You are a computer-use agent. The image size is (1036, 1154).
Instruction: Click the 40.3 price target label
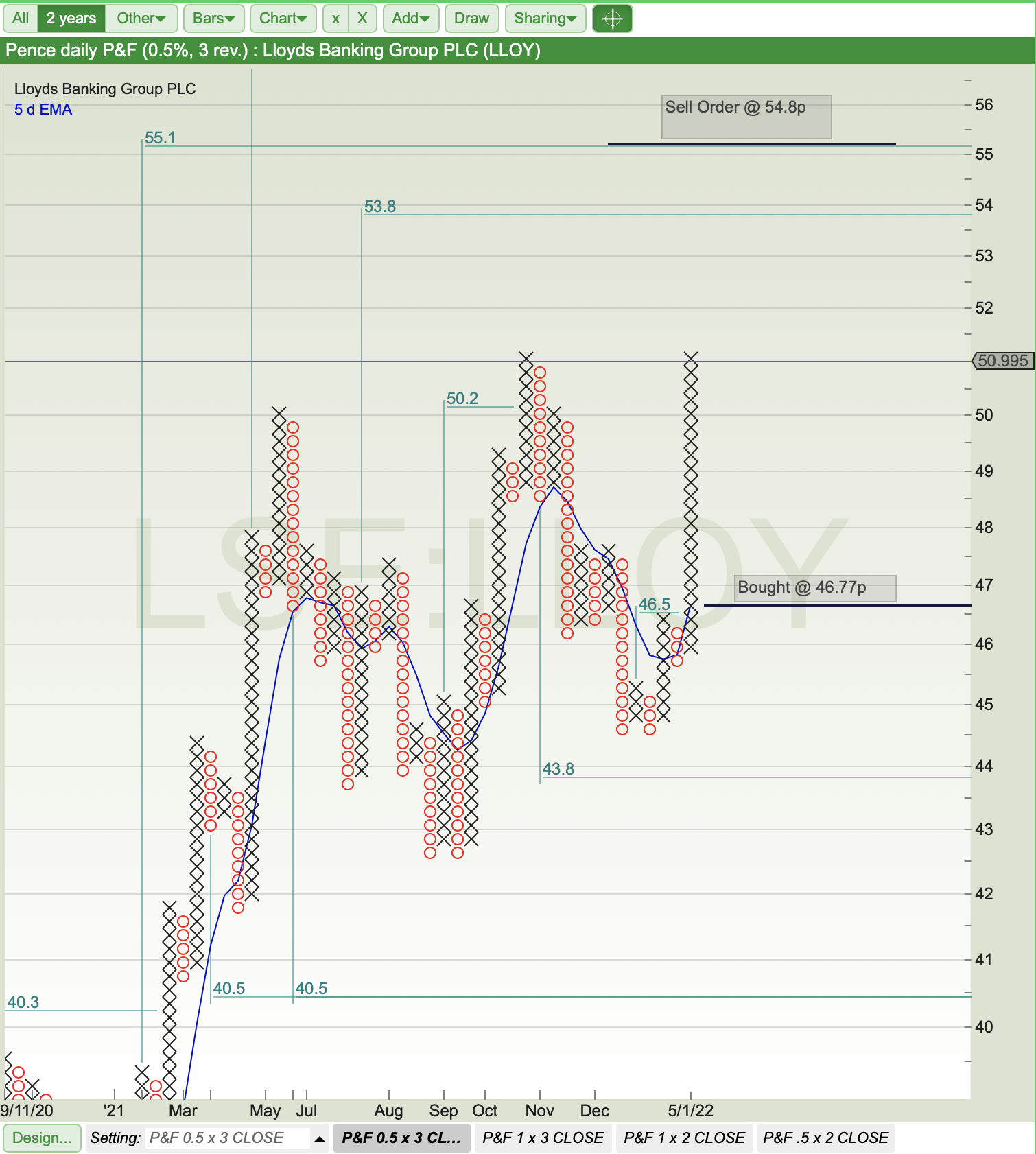pyautogui.click(x=23, y=1002)
